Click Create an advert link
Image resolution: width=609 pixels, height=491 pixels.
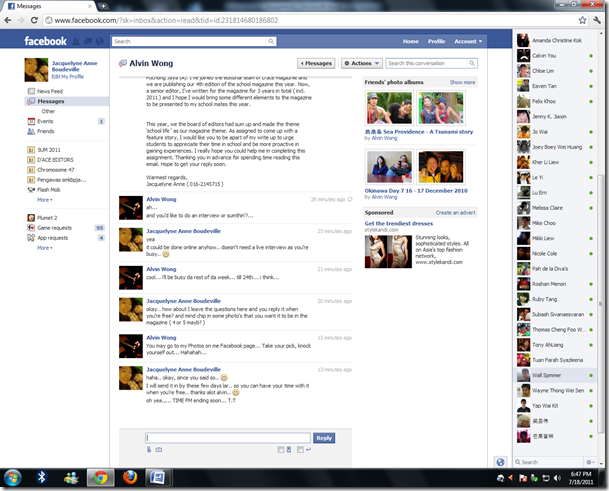pos(455,213)
